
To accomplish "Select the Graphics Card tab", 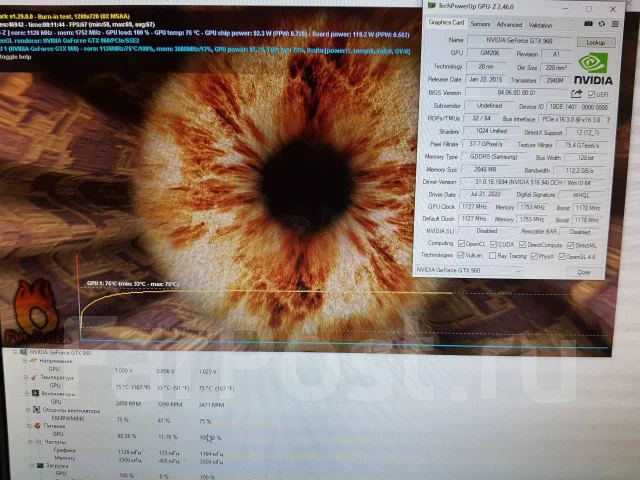I will click(446, 22).
